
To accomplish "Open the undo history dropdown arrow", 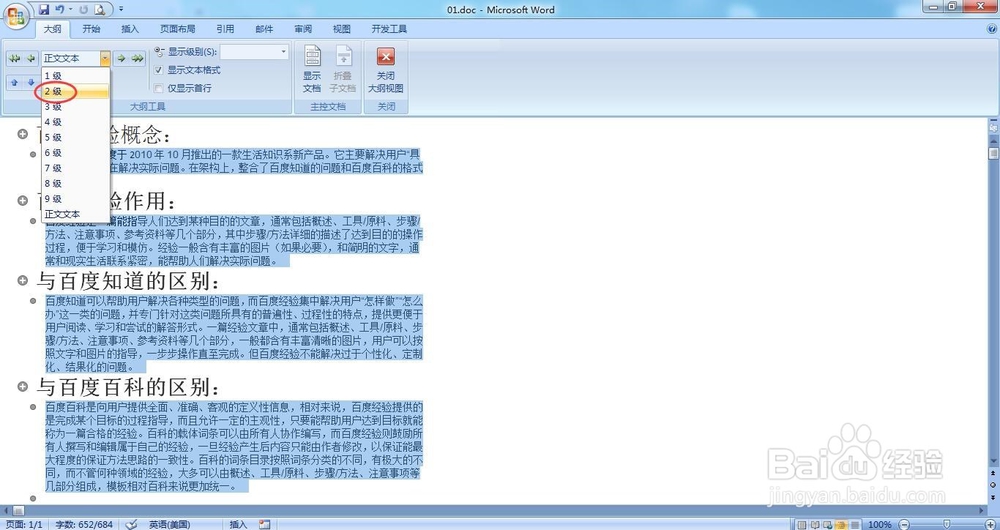I will pyautogui.click(x=70, y=10).
